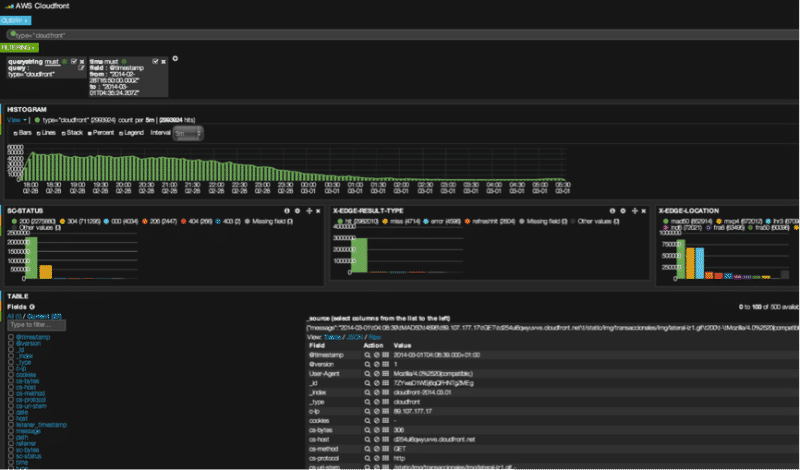Click the add filter plus icon
This screenshot has width=800, height=470.
click(x=176, y=60)
